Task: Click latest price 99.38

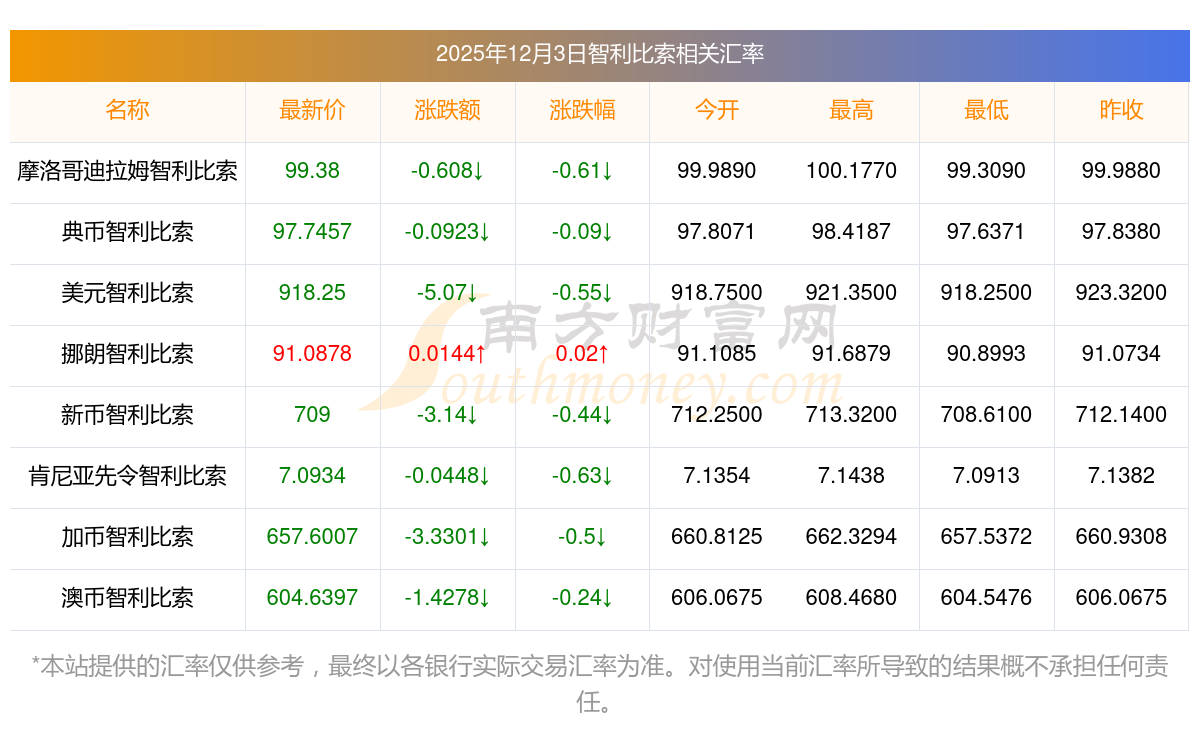Action: click(x=312, y=171)
